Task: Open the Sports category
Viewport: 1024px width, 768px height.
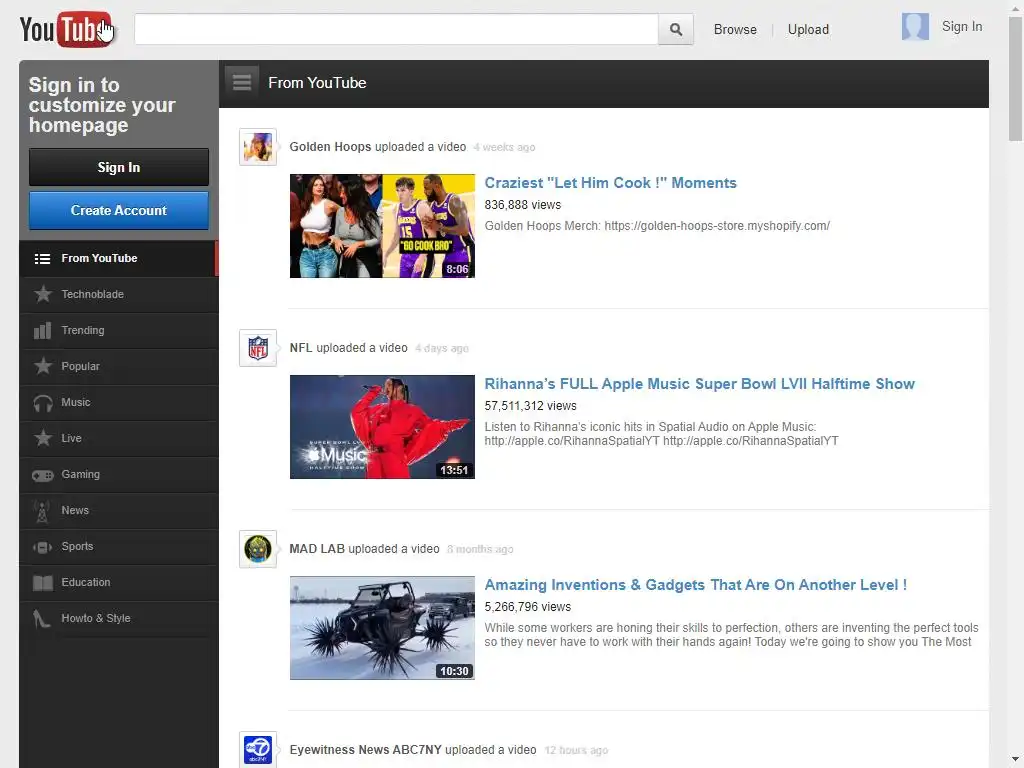Action: point(119,547)
